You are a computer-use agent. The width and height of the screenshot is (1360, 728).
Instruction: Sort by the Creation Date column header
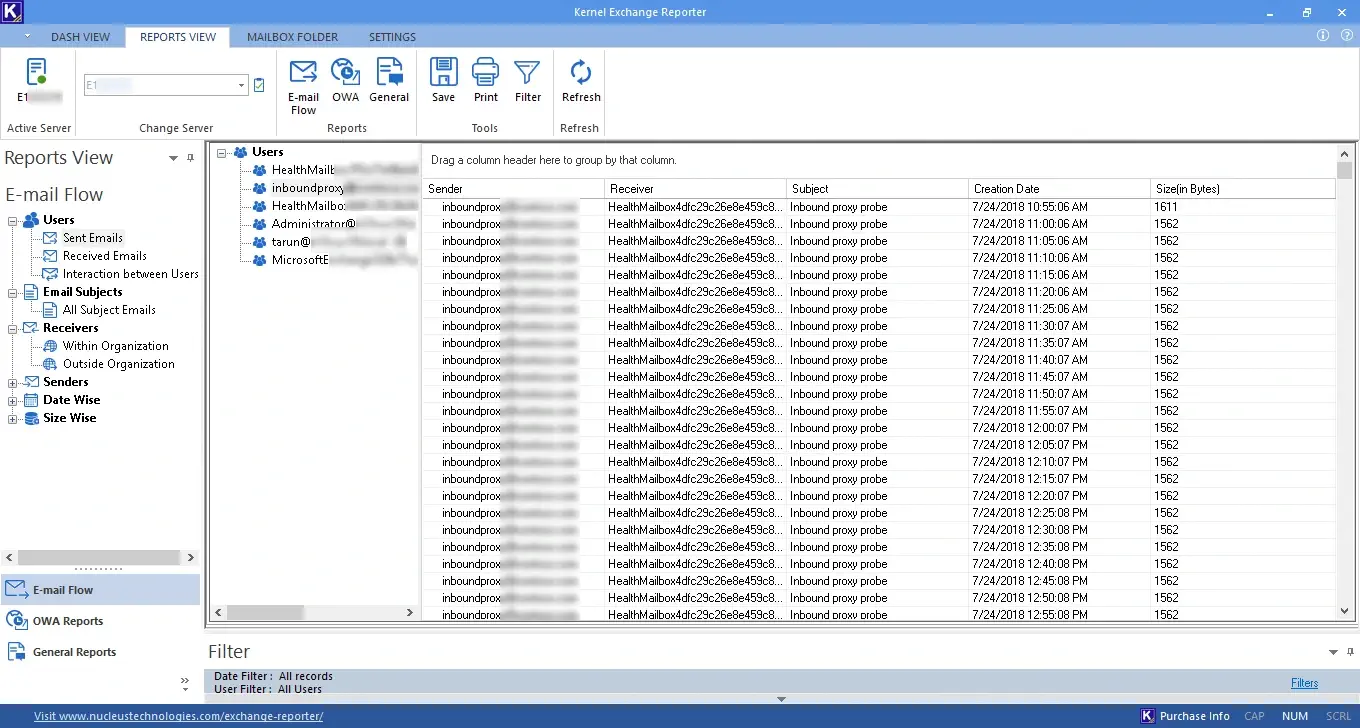[x=1059, y=189]
